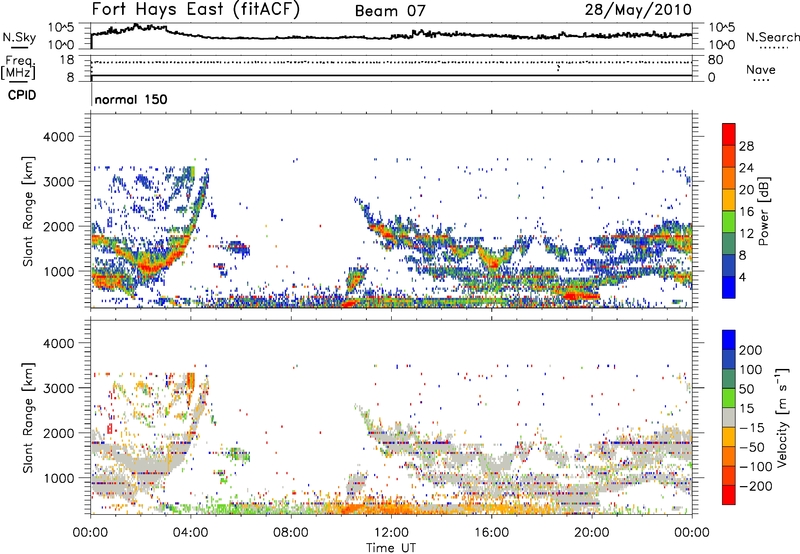Select the 'Beam 07' label
Image resolution: width=800 pixels, height=554 pixels.
coord(390,11)
